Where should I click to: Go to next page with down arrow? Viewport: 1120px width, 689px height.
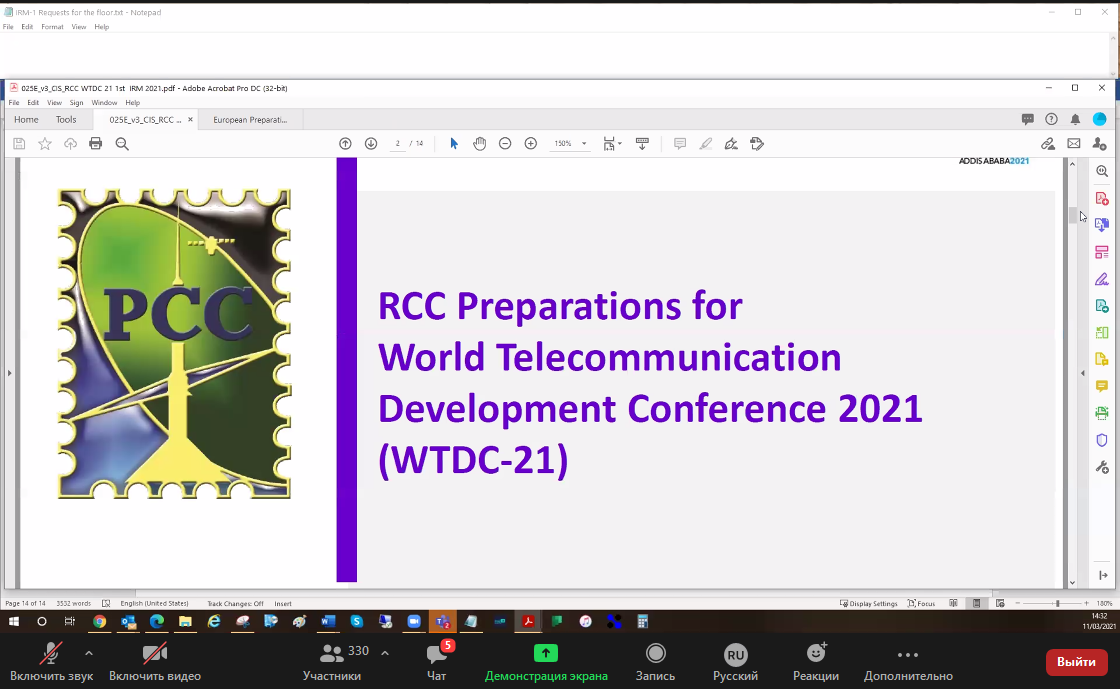point(371,144)
